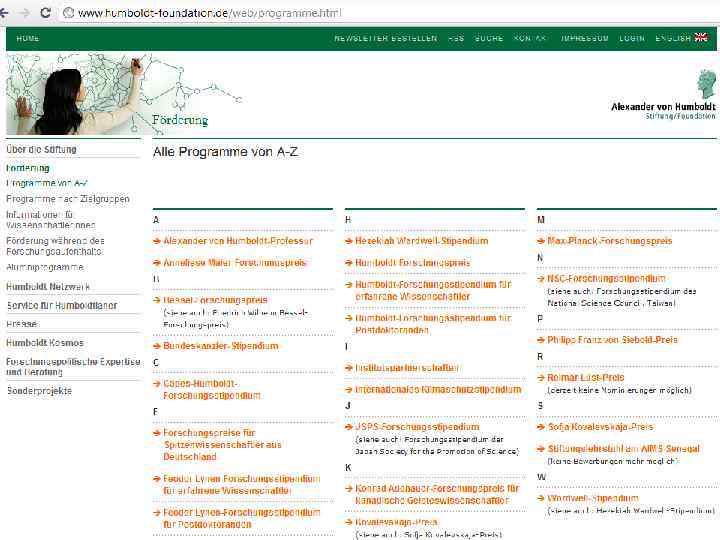Click arrow icon beside Bundeskanzler-Stipendium
Image resolution: width=720 pixels, height=540 pixels.
coord(157,346)
